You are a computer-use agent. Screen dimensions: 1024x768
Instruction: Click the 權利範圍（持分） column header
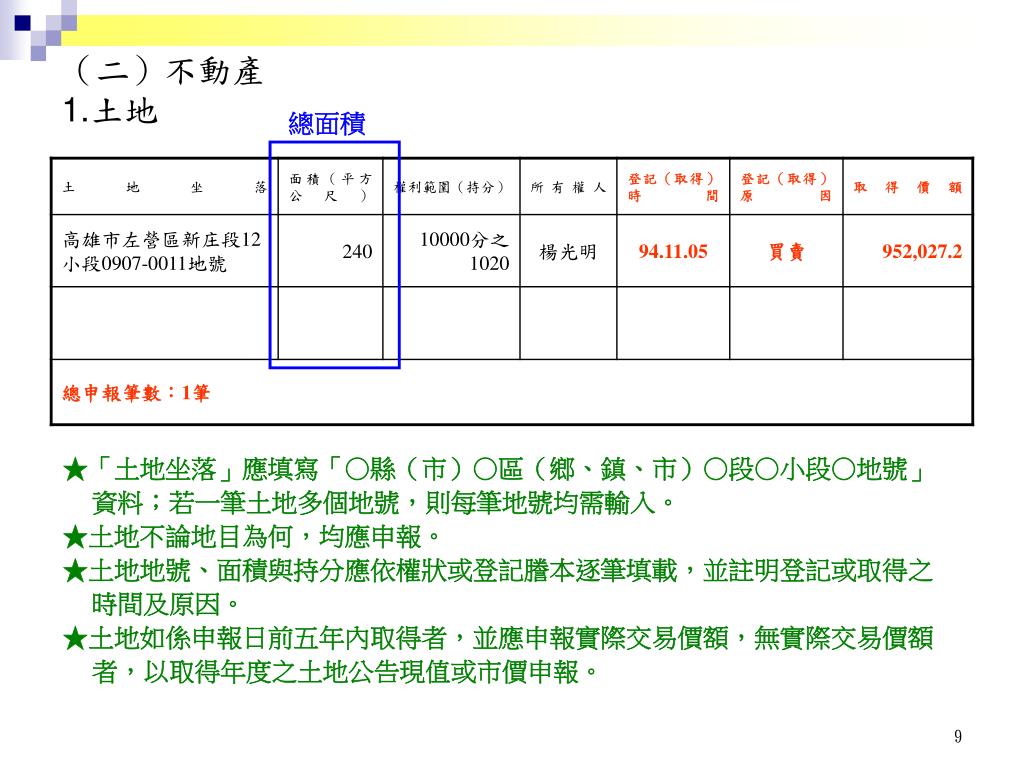449,187
